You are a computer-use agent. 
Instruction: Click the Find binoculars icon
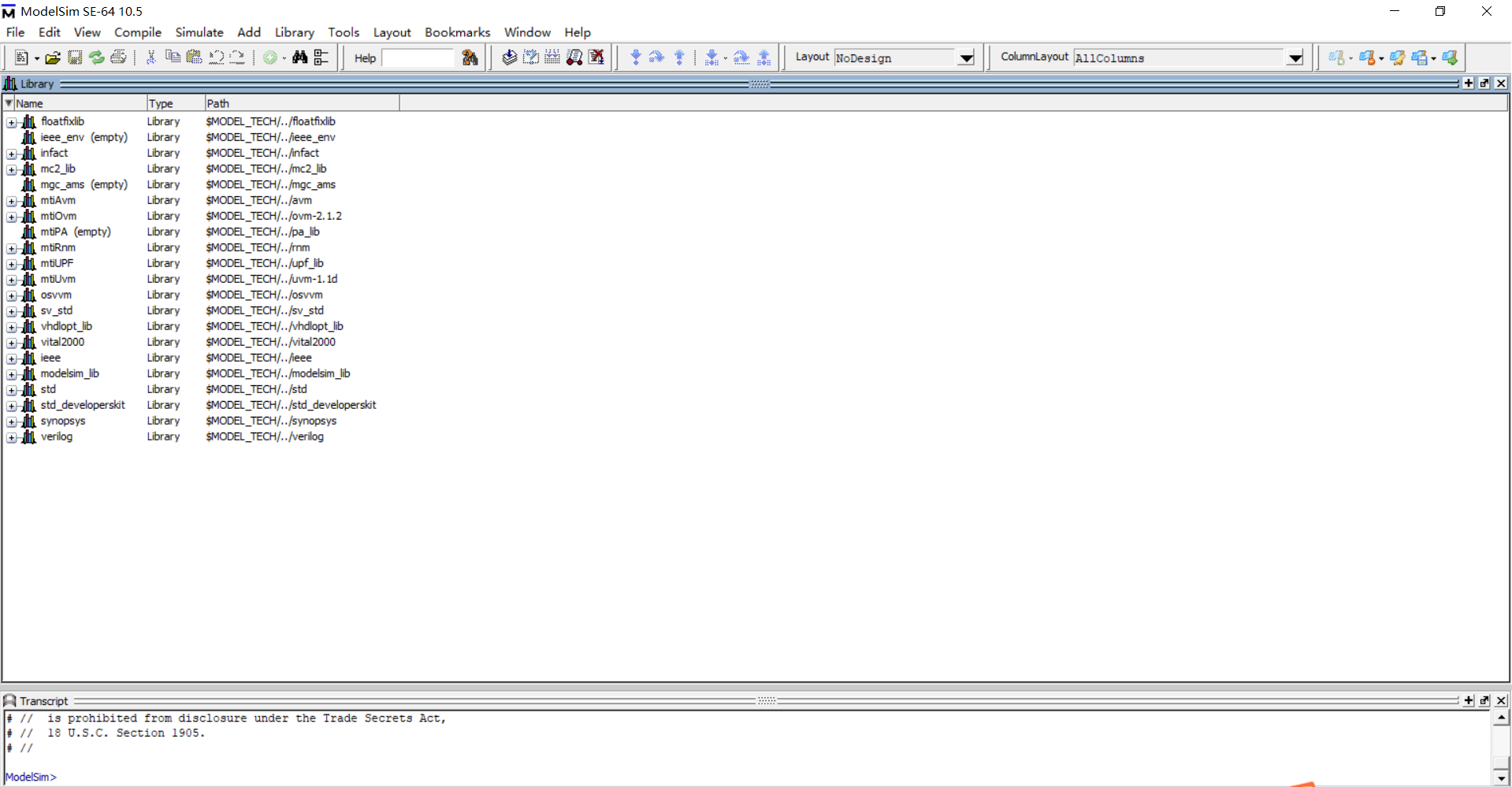(299, 58)
